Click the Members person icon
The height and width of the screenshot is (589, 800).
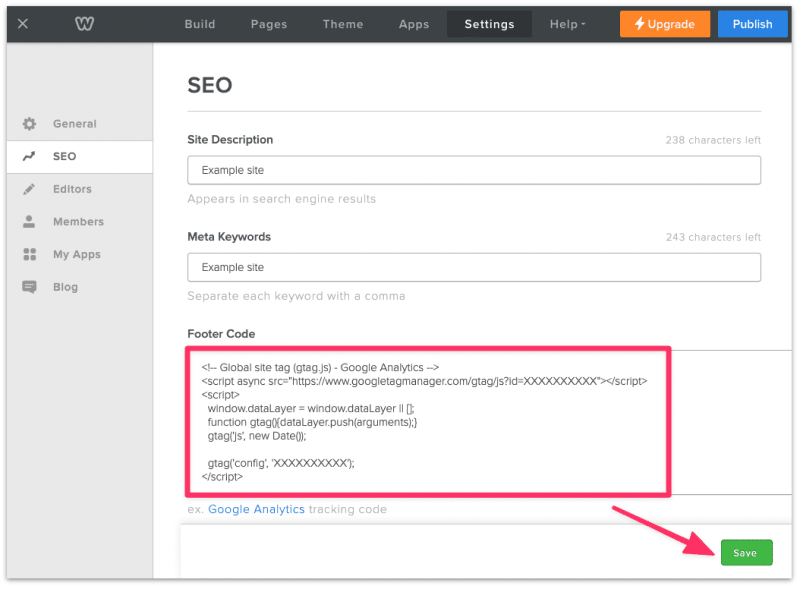click(29, 221)
